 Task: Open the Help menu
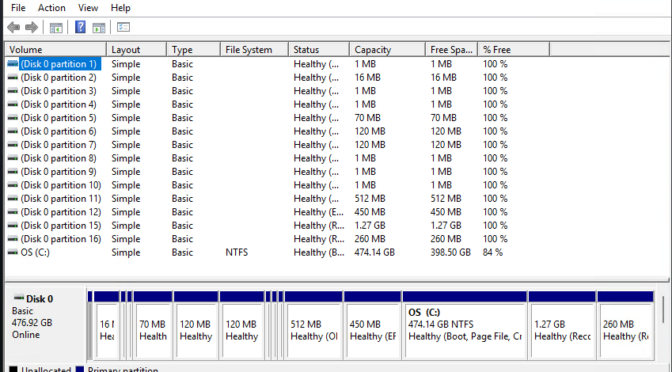click(120, 8)
